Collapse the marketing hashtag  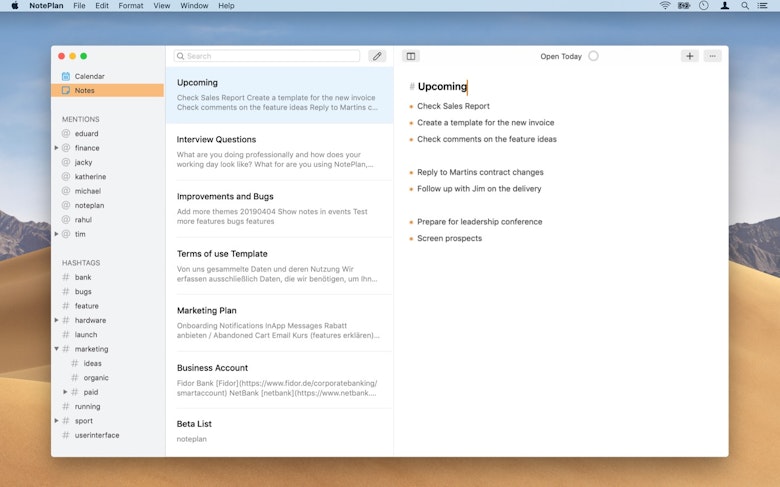[56, 349]
